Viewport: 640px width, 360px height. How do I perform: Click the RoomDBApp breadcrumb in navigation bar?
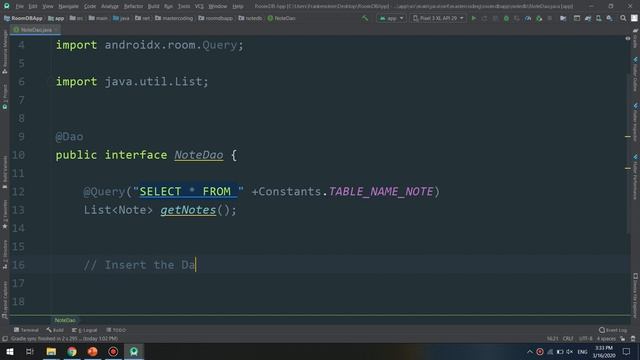tap(23, 18)
